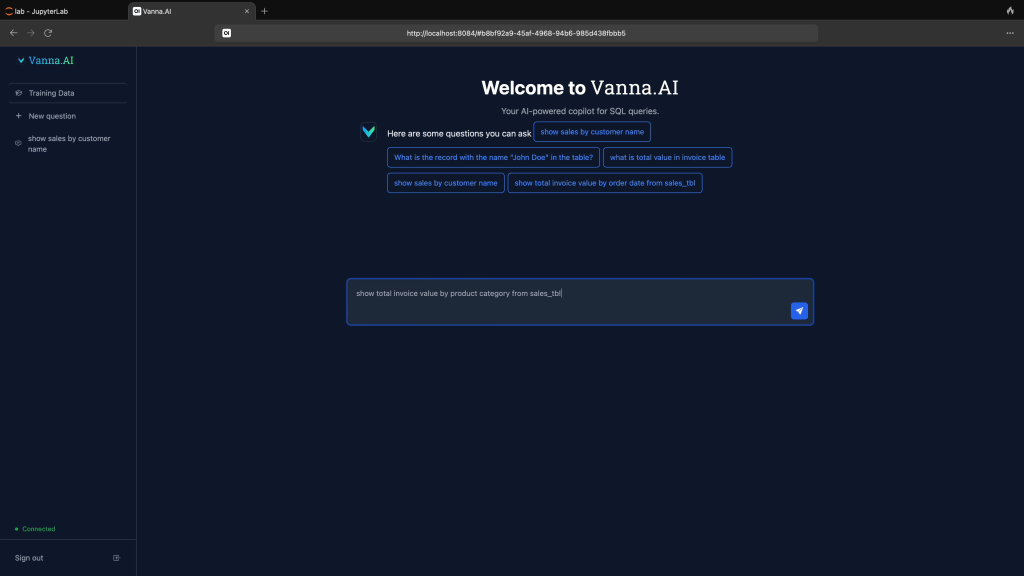
Task: Click the Vanna avatar beside suggested questions
Action: [x=369, y=132]
